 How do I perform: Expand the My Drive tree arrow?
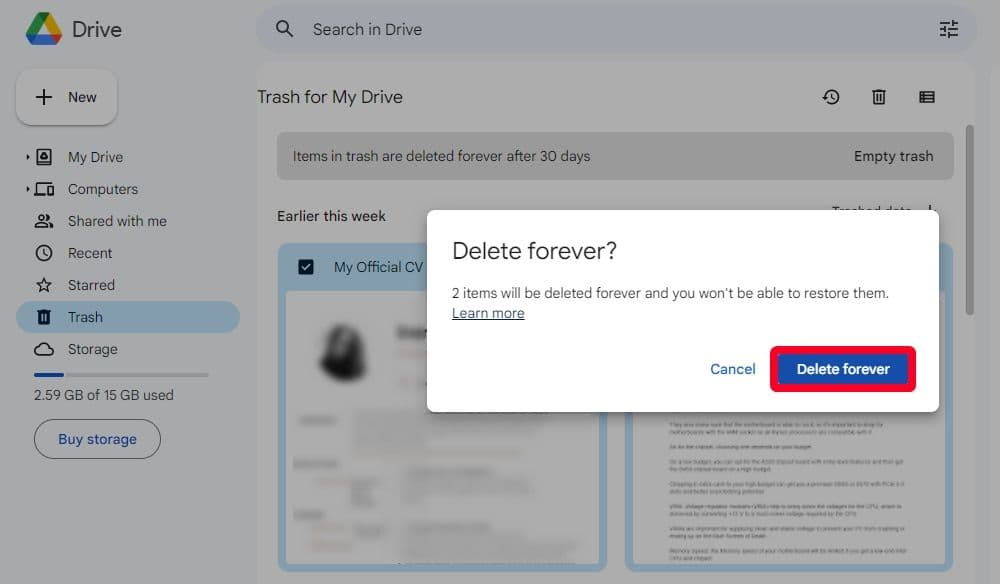27,157
